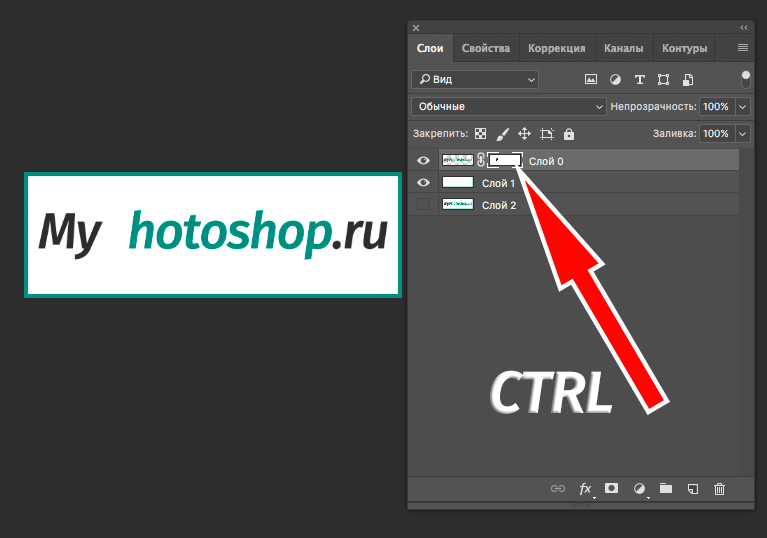Show the hidden Слой 2 layer
Screen dimensions: 767x538
click(423, 204)
